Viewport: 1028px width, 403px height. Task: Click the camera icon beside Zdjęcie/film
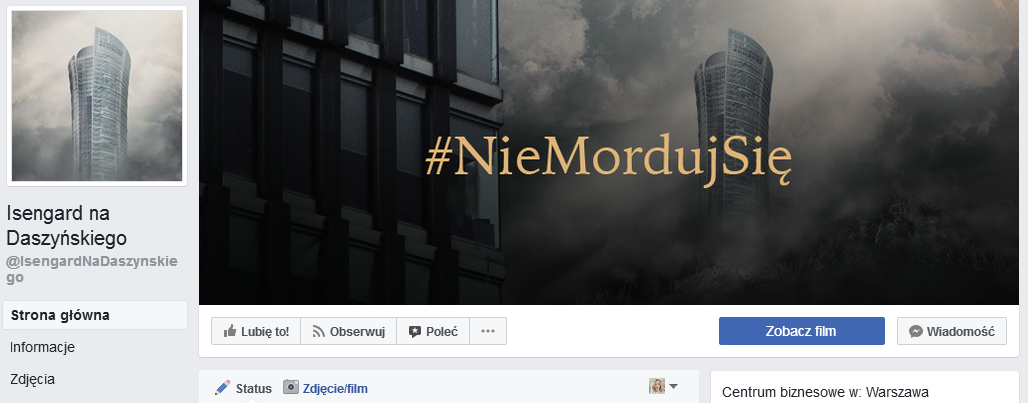coord(290,387)
